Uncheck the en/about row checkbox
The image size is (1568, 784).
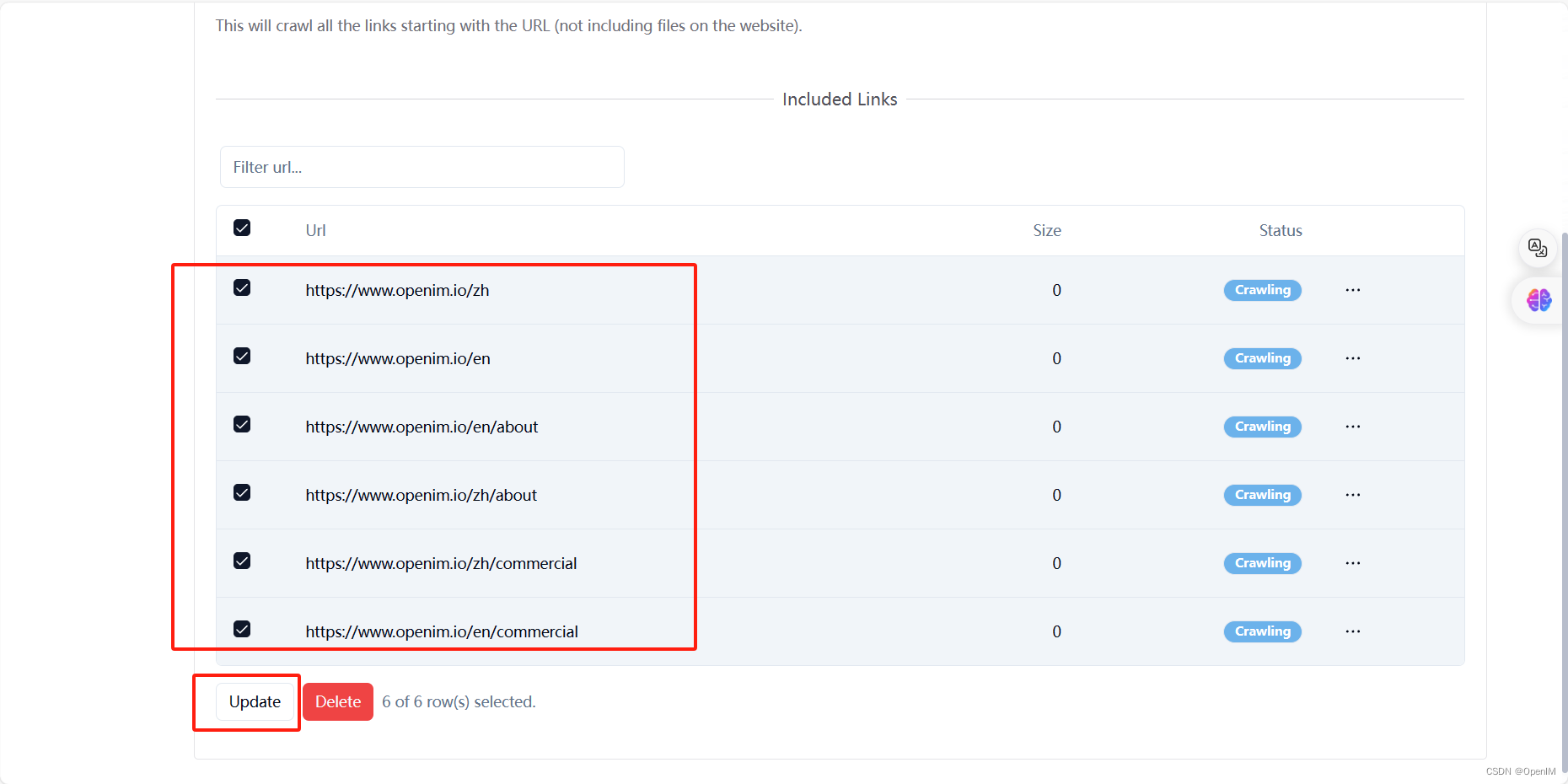pyautogui.click(x=242, y=424)
